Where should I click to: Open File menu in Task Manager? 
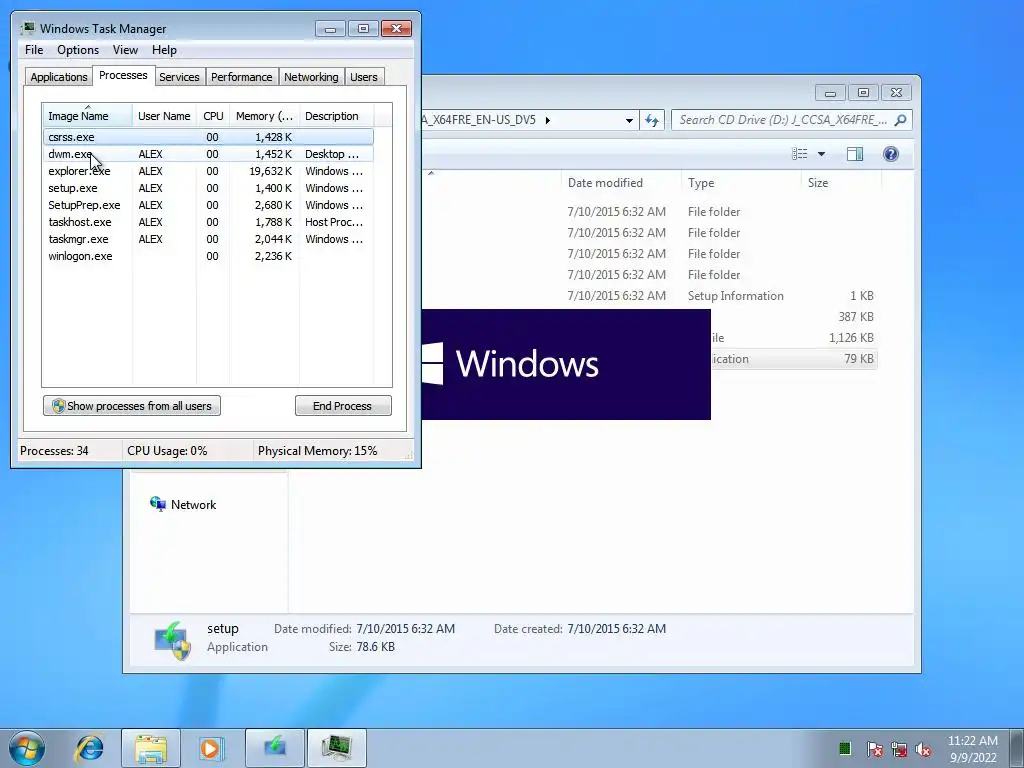[x=34, y=50]
